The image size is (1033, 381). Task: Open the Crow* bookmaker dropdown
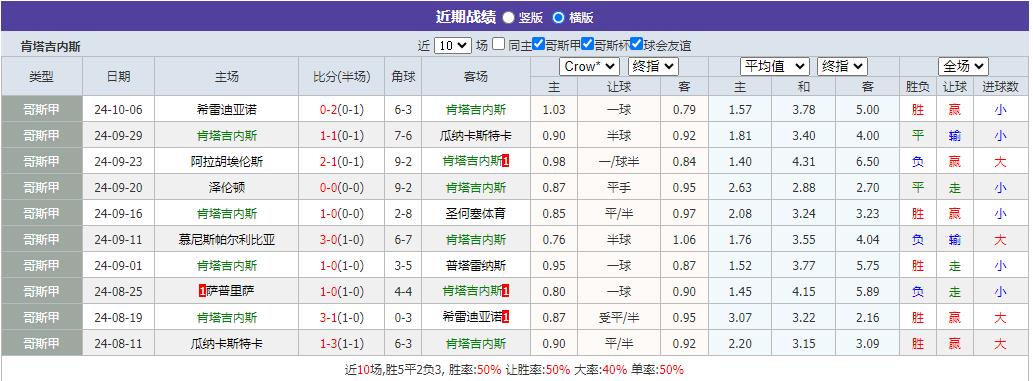590,67
